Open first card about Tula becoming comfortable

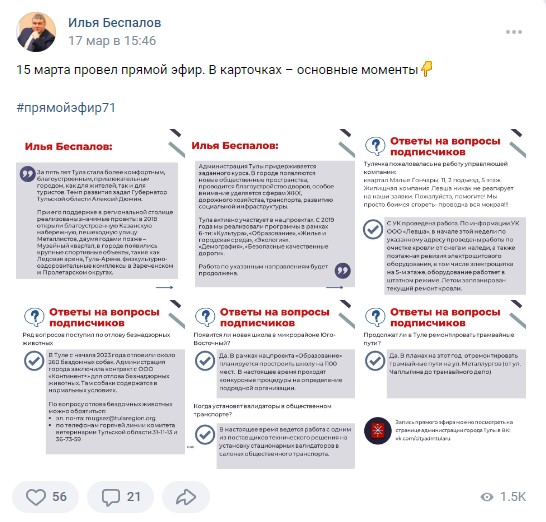pos(100,210)
